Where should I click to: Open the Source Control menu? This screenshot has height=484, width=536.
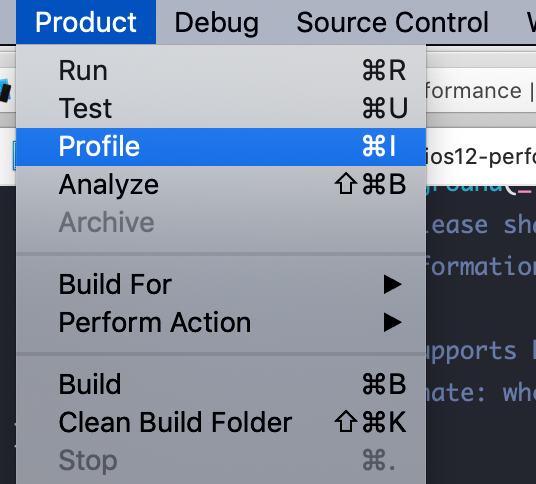(392, 22)
